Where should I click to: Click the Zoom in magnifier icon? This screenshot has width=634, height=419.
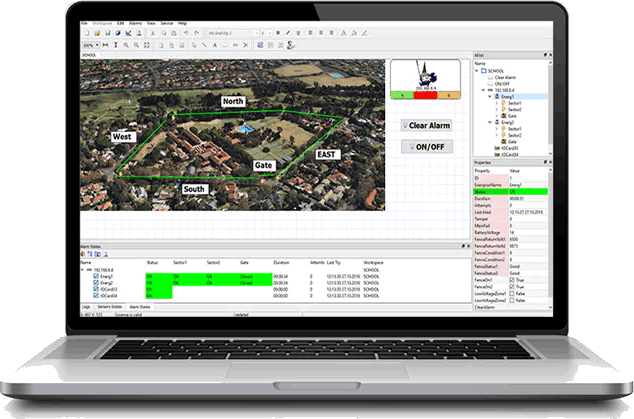[x=126, y=45]
